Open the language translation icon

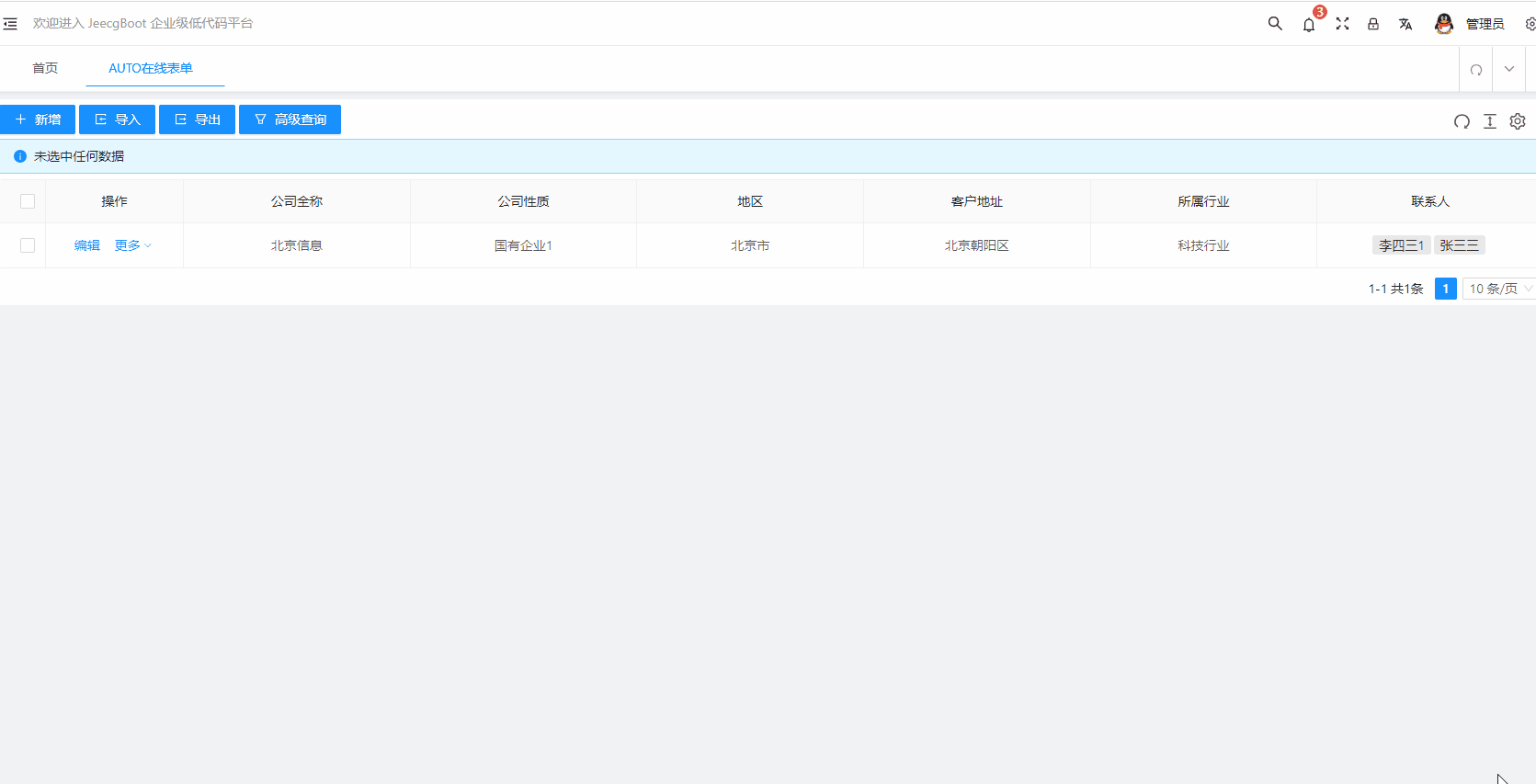click(1405, 24)
